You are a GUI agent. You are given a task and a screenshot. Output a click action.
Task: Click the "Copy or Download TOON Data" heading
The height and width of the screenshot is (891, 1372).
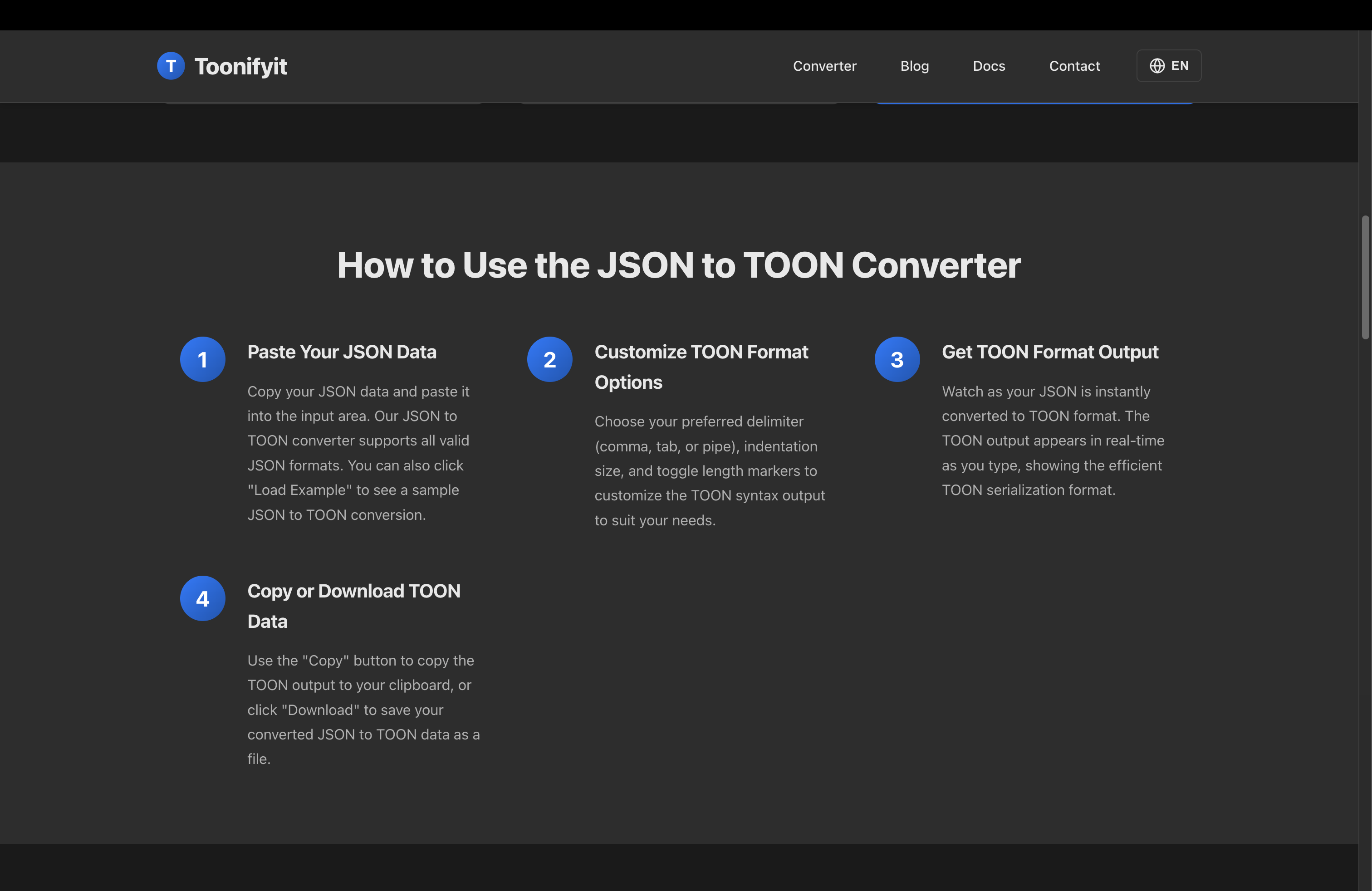354,606
